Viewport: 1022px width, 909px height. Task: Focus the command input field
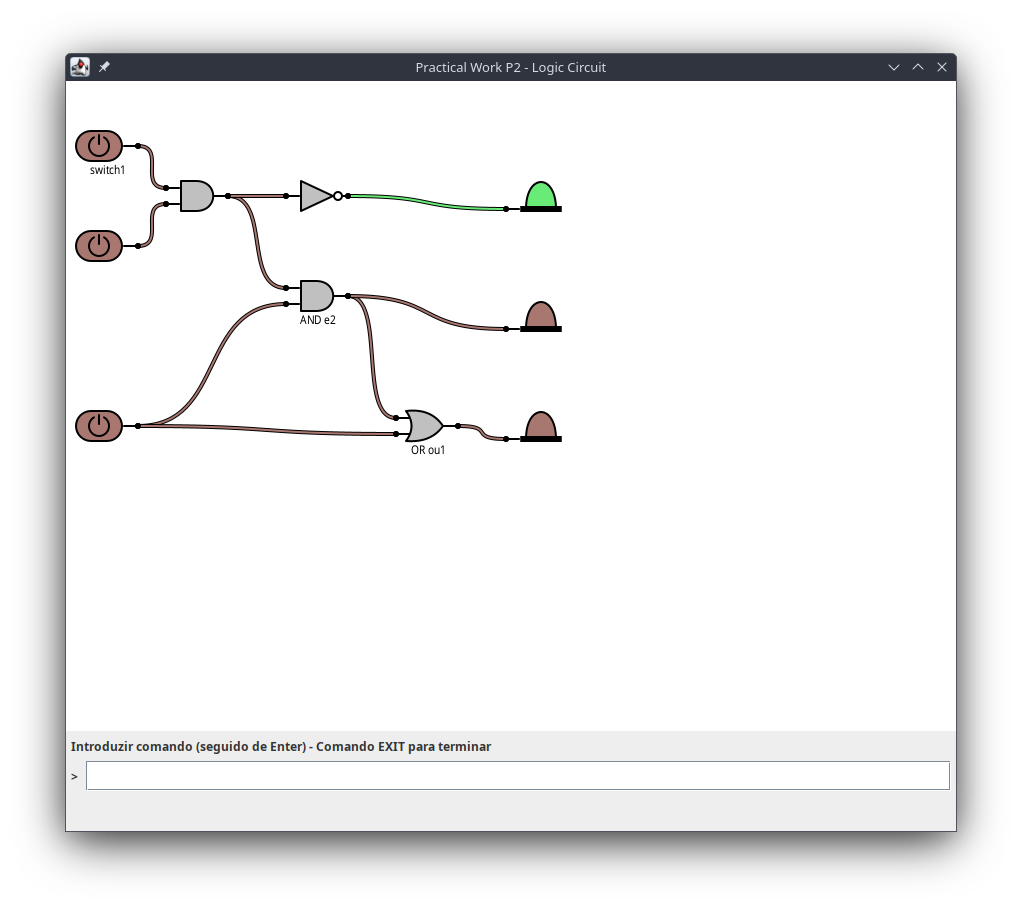[518, 775]
